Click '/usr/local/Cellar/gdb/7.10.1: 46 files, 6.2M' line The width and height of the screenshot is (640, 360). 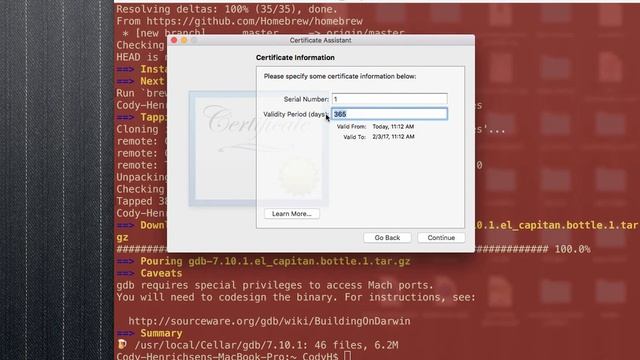266,345
